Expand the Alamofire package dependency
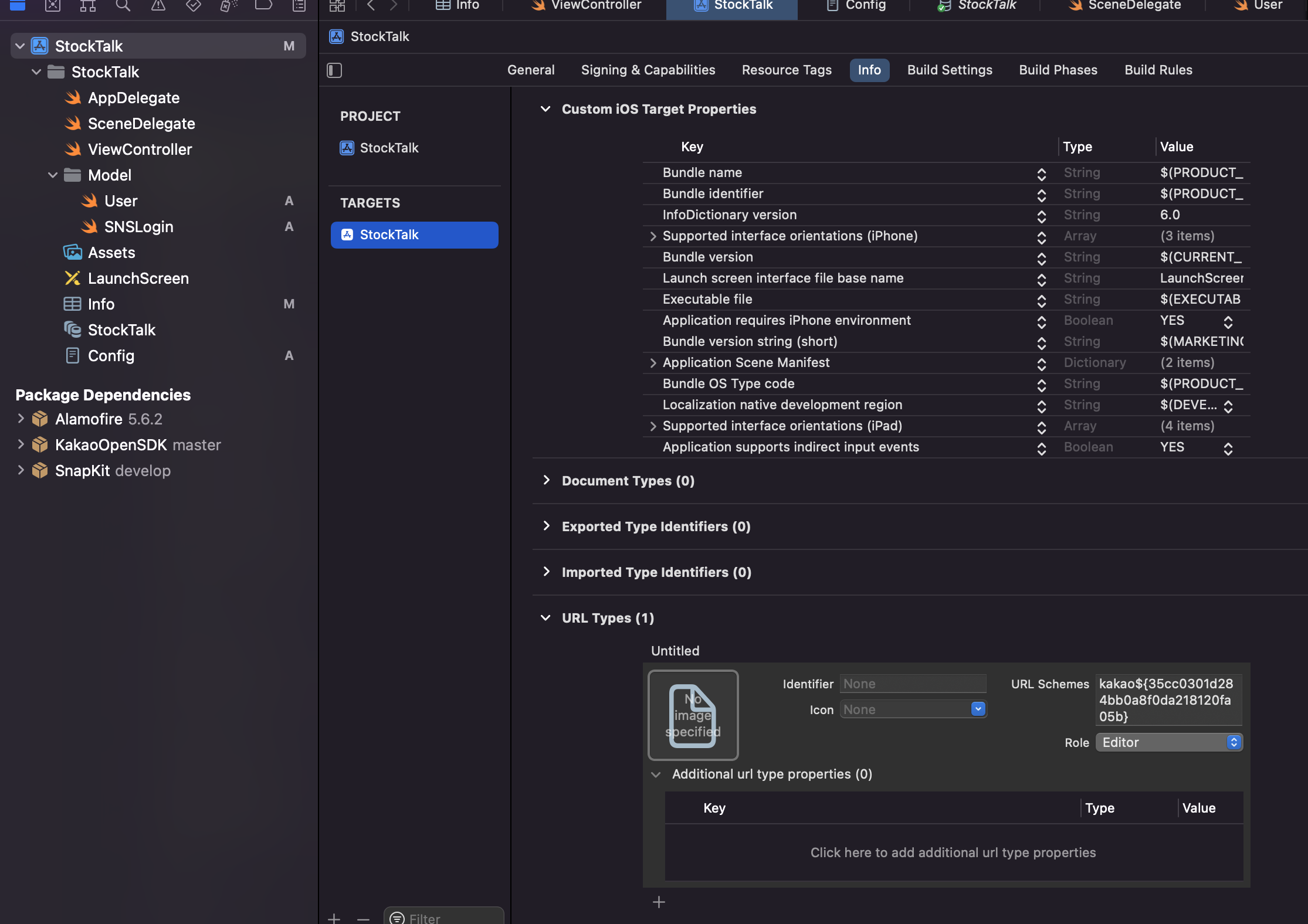 pos(21,419)
